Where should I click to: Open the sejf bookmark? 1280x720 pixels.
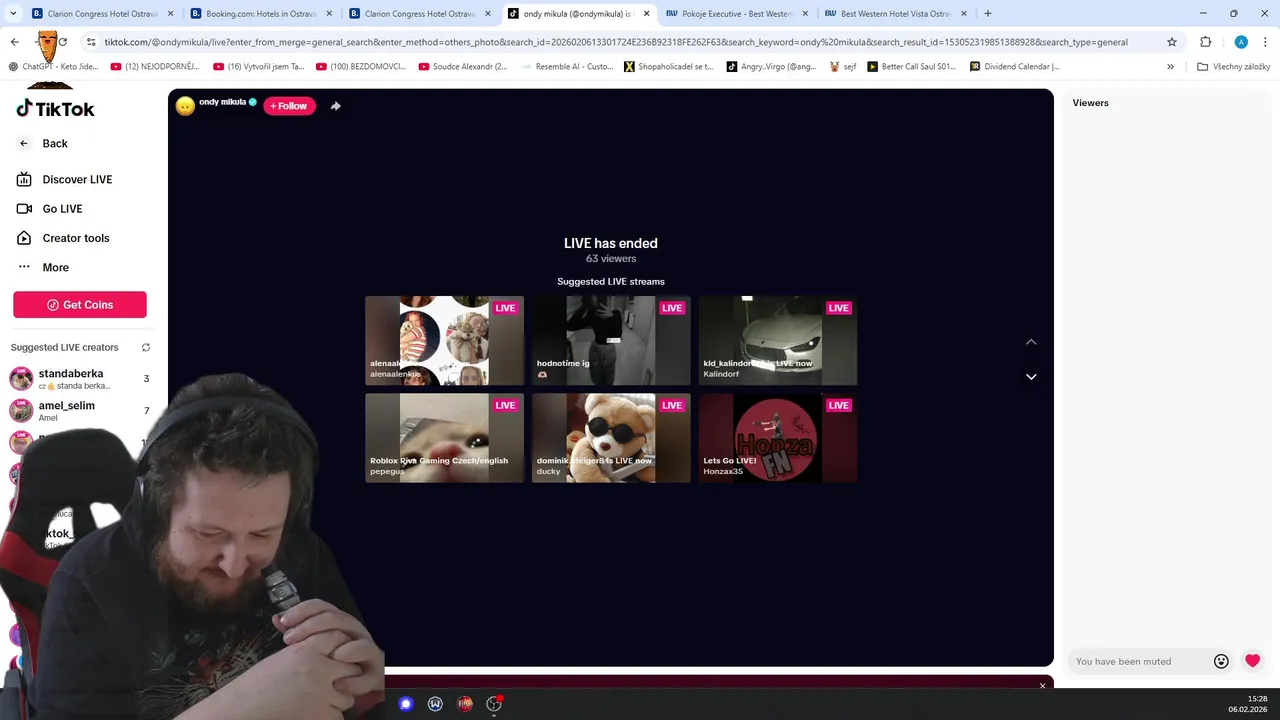[843, 66]
